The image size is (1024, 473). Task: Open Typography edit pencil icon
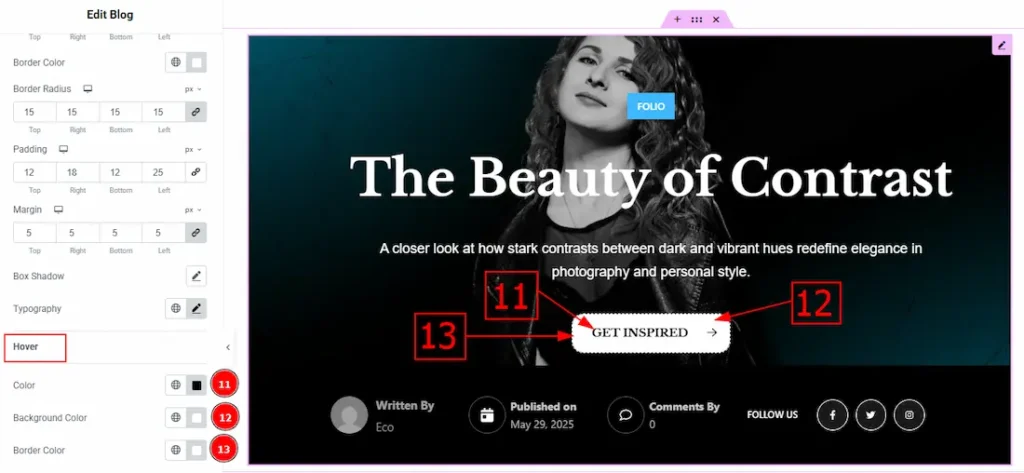coord(196,308)
